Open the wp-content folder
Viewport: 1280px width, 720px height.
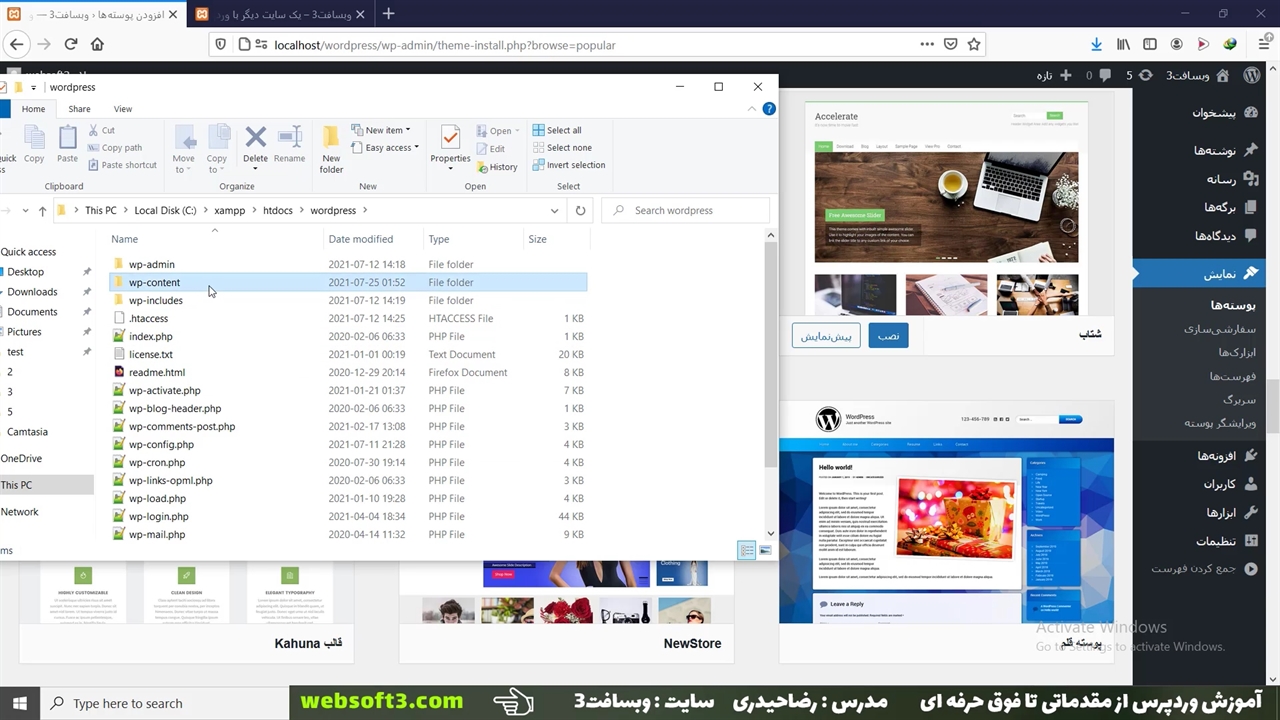click(x=154, y=283)
